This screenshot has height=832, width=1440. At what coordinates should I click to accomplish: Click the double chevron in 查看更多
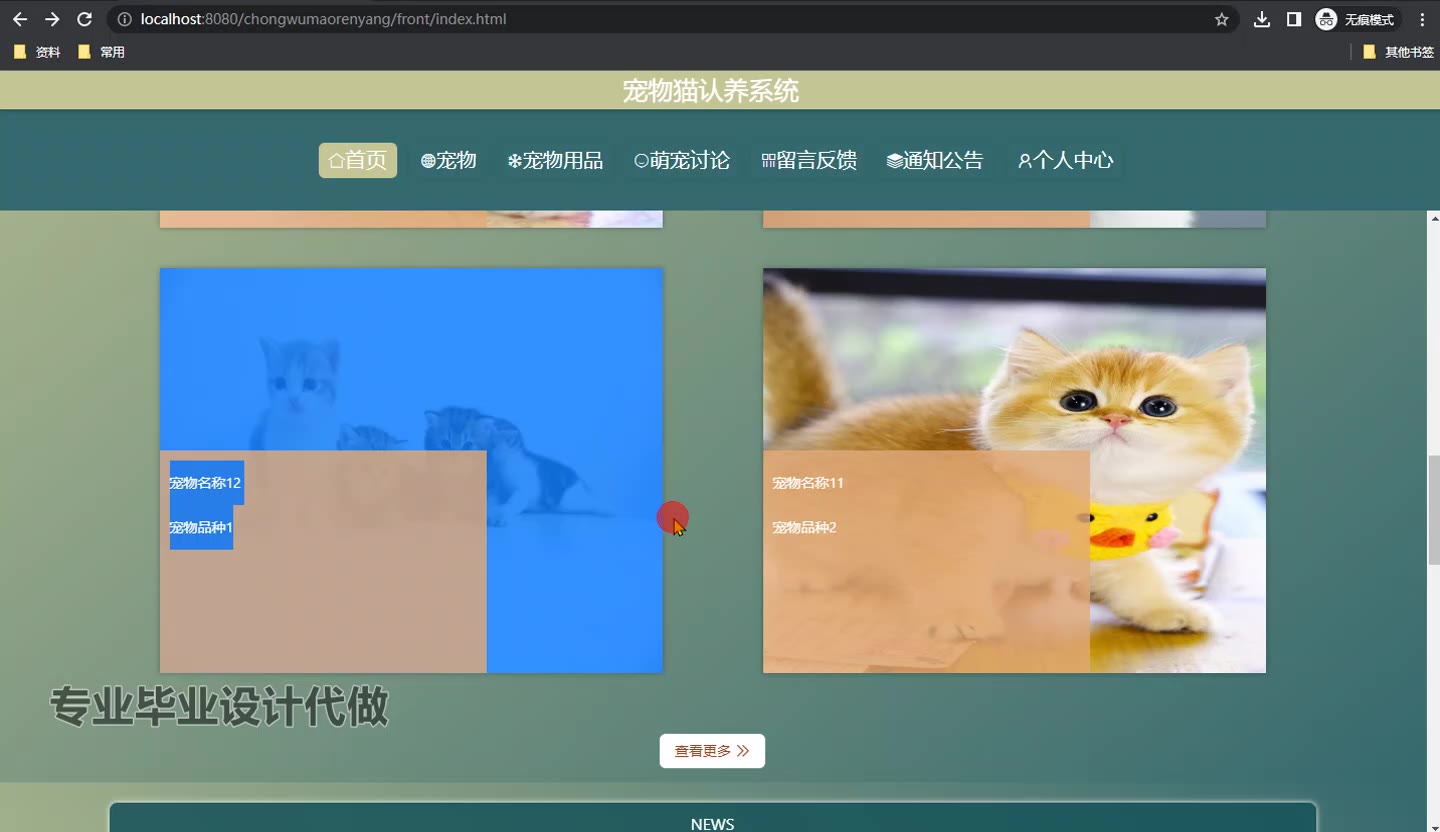click(x=743, y=751)
